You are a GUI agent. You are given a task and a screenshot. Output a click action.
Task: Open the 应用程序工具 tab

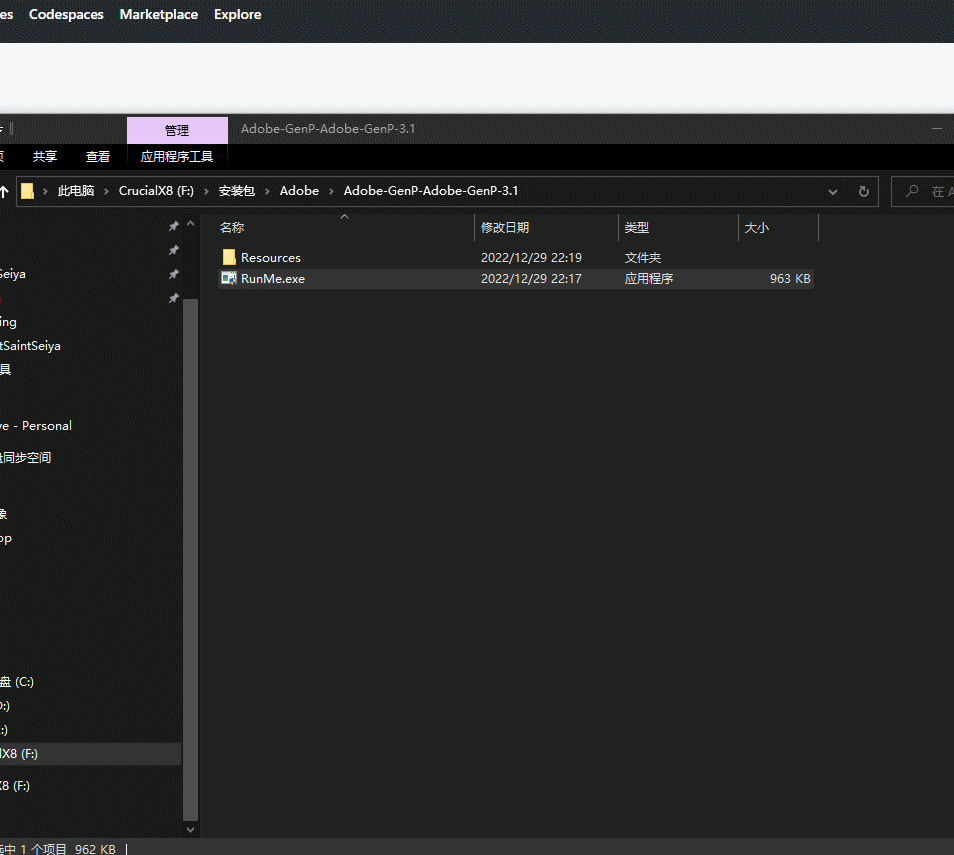point(177,156)
